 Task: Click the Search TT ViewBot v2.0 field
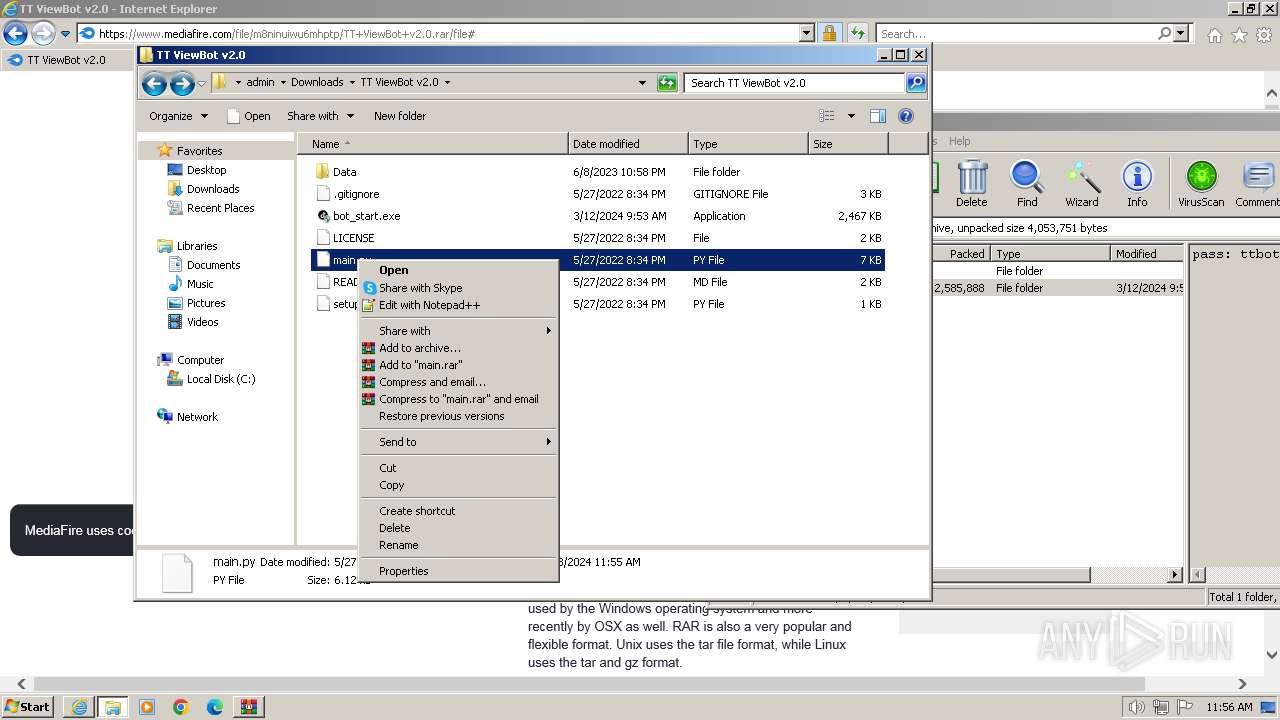click(x=795, y=83)
